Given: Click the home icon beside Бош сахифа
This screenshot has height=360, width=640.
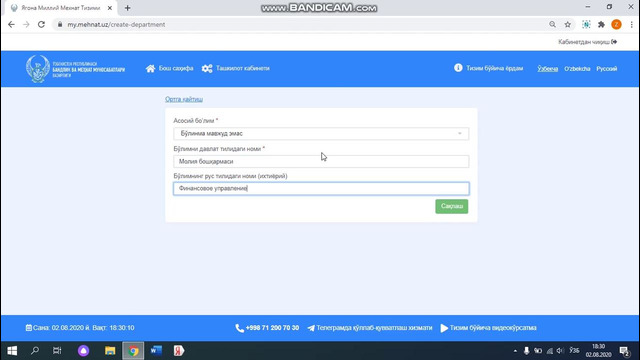Looking at the screenshot, I should point(151,69).
